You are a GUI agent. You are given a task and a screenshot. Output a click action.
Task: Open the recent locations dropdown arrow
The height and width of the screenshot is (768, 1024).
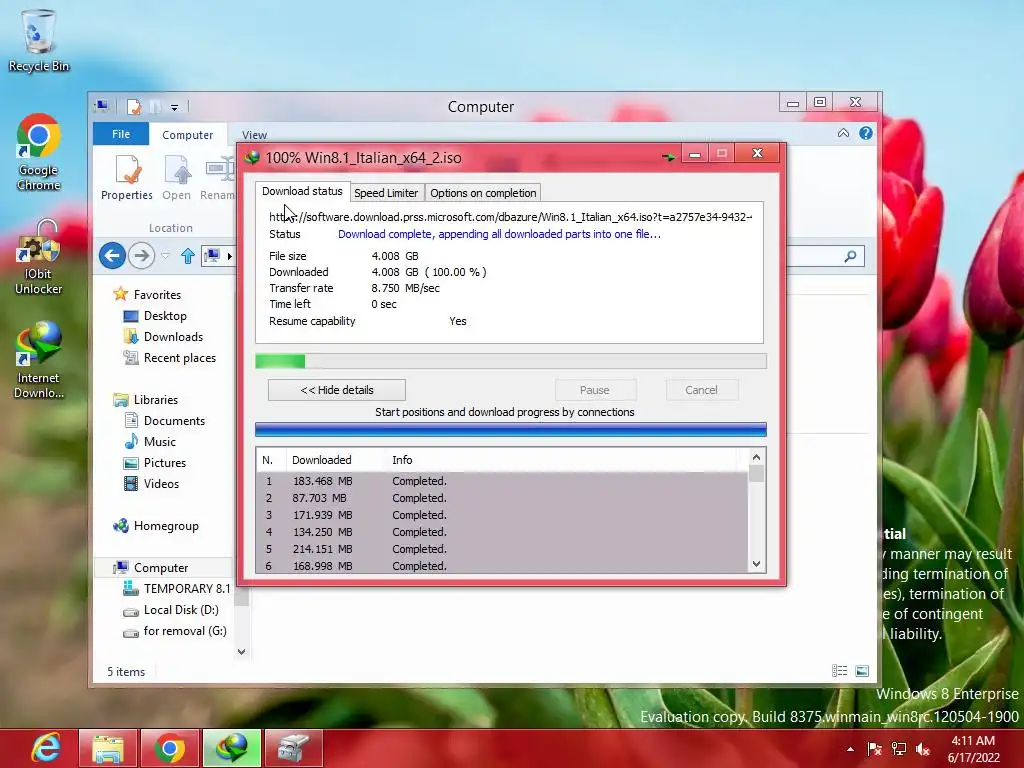(165, 256)
